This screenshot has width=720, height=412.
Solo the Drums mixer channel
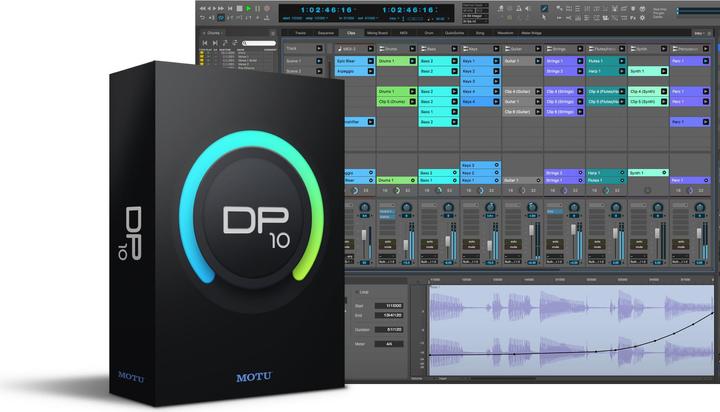(x=388, y=242)
